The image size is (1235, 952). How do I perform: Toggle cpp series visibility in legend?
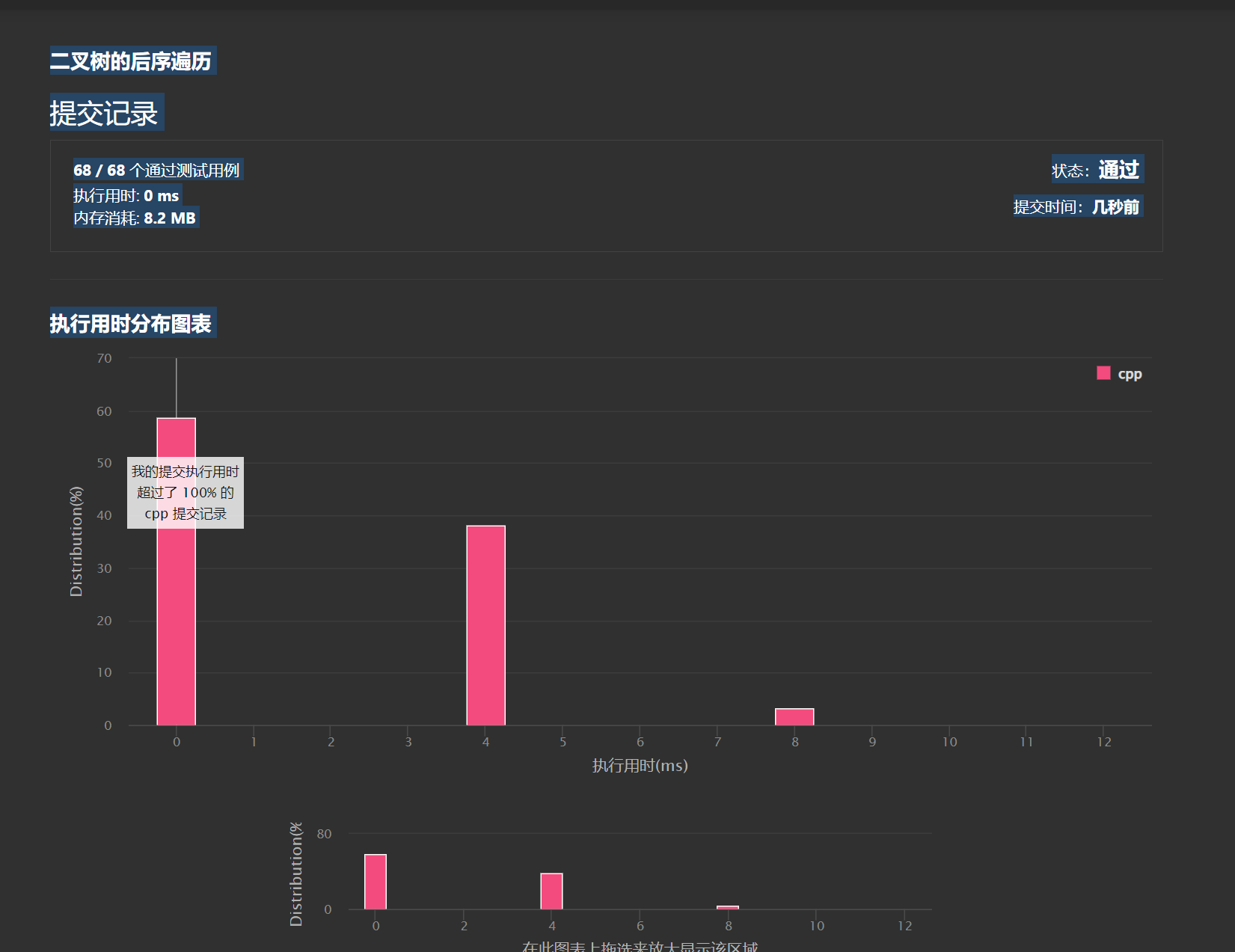[1129, 373]
